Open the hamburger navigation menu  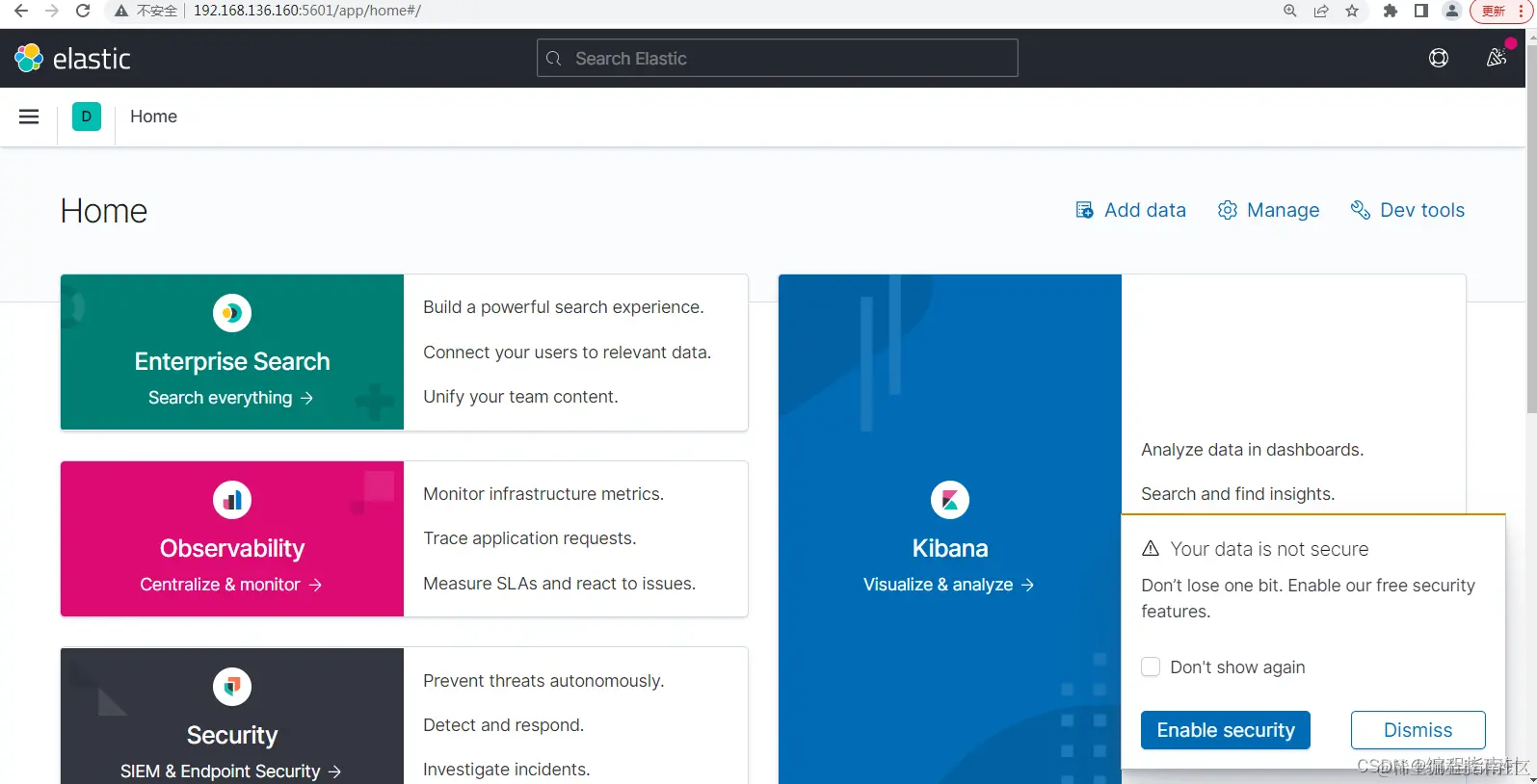coord(29,117)
